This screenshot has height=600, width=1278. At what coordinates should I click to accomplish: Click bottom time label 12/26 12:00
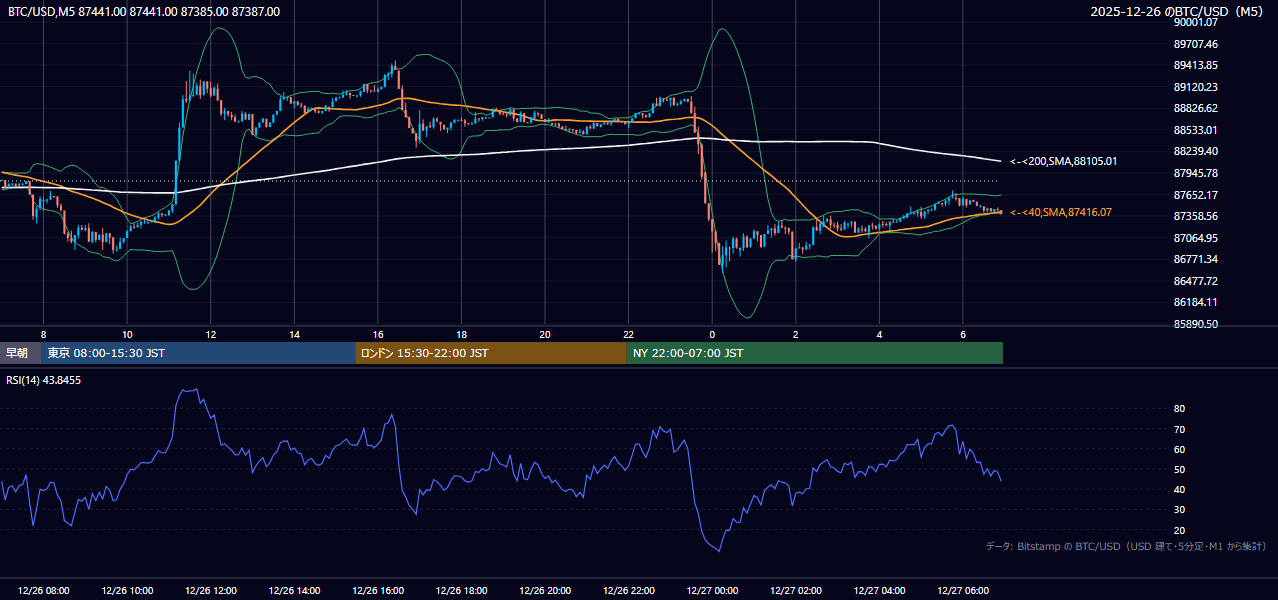(x=211, y=591)
